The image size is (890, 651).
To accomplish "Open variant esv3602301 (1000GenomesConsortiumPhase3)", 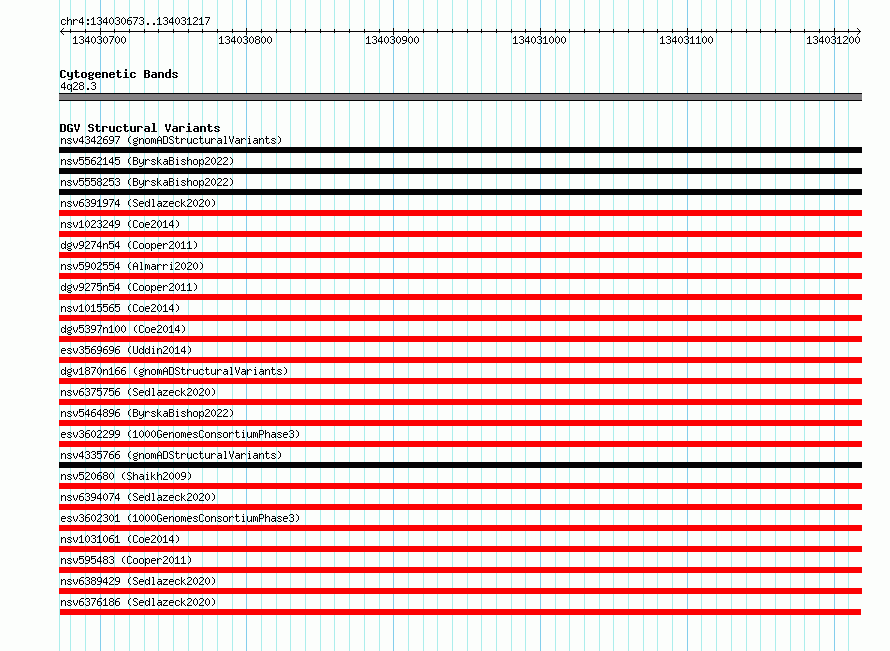I will point(180,518).
